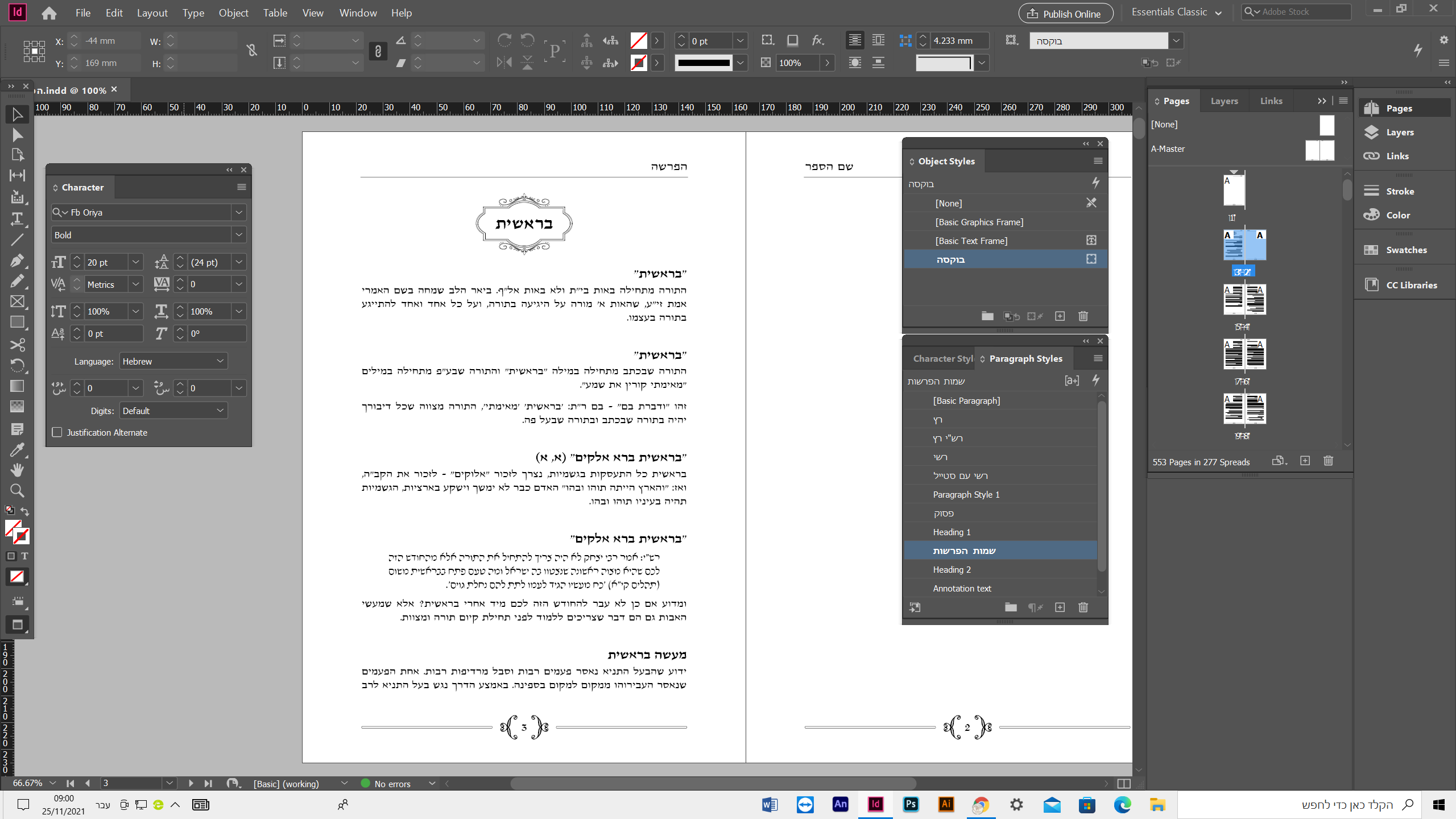Select the Hand tool
The height and width of the screenshot is (819, 1456).
(17, 470)
